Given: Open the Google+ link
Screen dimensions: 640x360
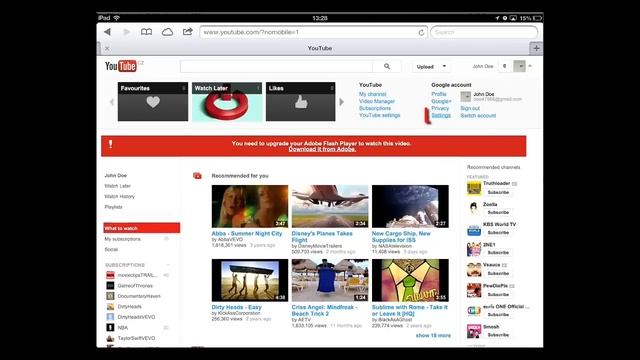Looking at the screenshot, I should point(441,101).
